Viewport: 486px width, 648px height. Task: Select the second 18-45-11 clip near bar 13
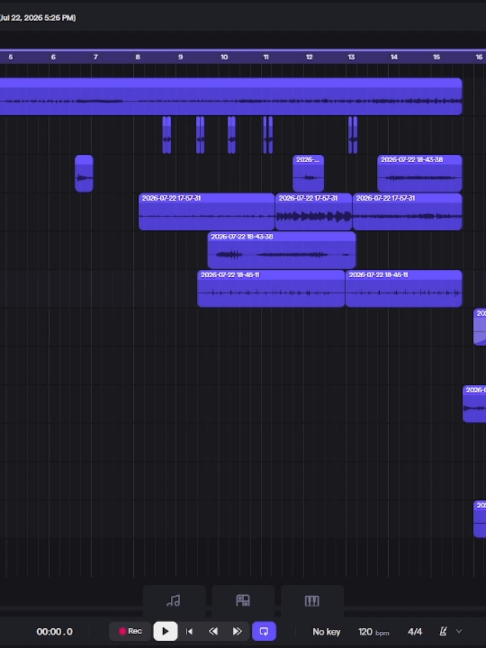pyautogui.click(x=404, y=288)
